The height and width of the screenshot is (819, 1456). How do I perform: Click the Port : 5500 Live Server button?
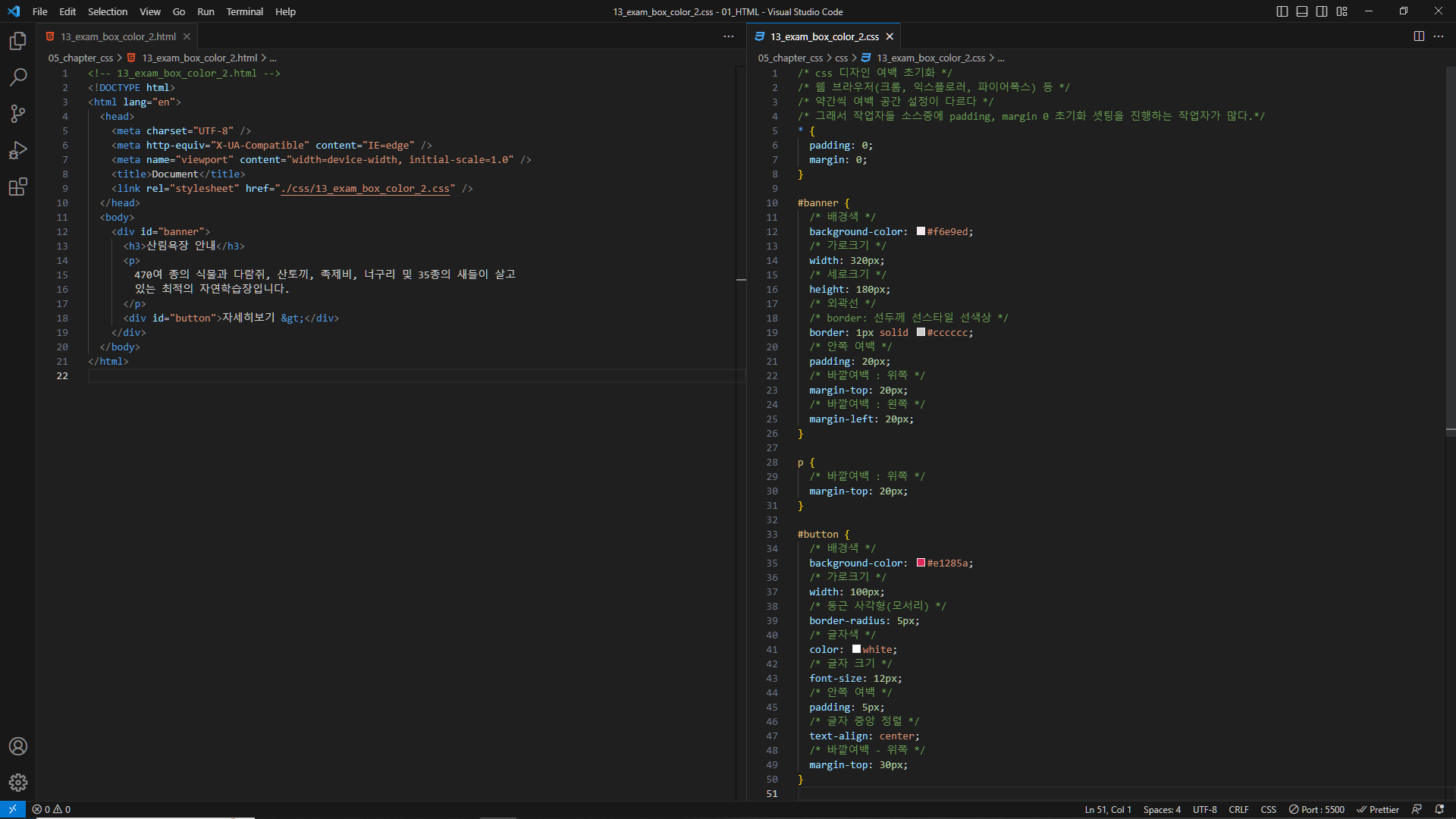click(x=1316, y=810)
